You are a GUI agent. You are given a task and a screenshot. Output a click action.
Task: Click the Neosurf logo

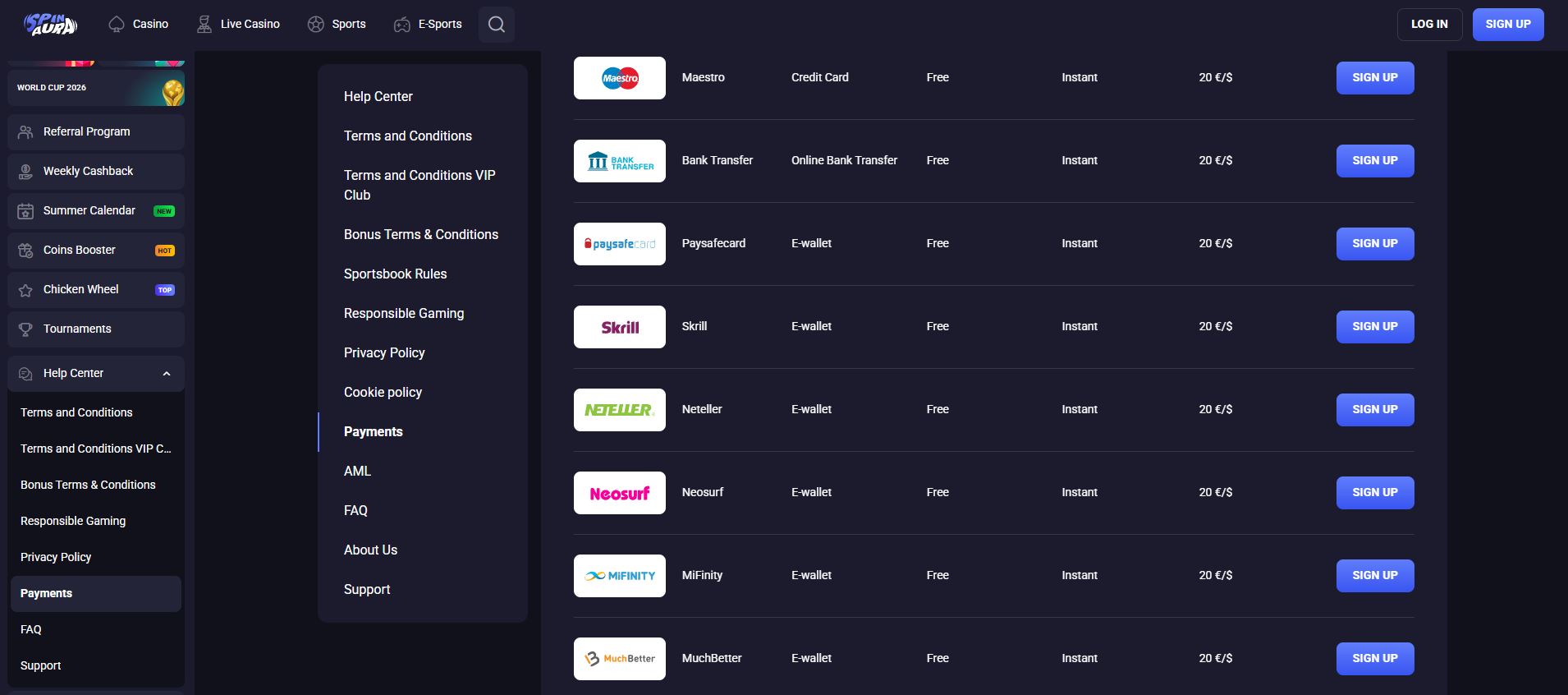[620, 493]
